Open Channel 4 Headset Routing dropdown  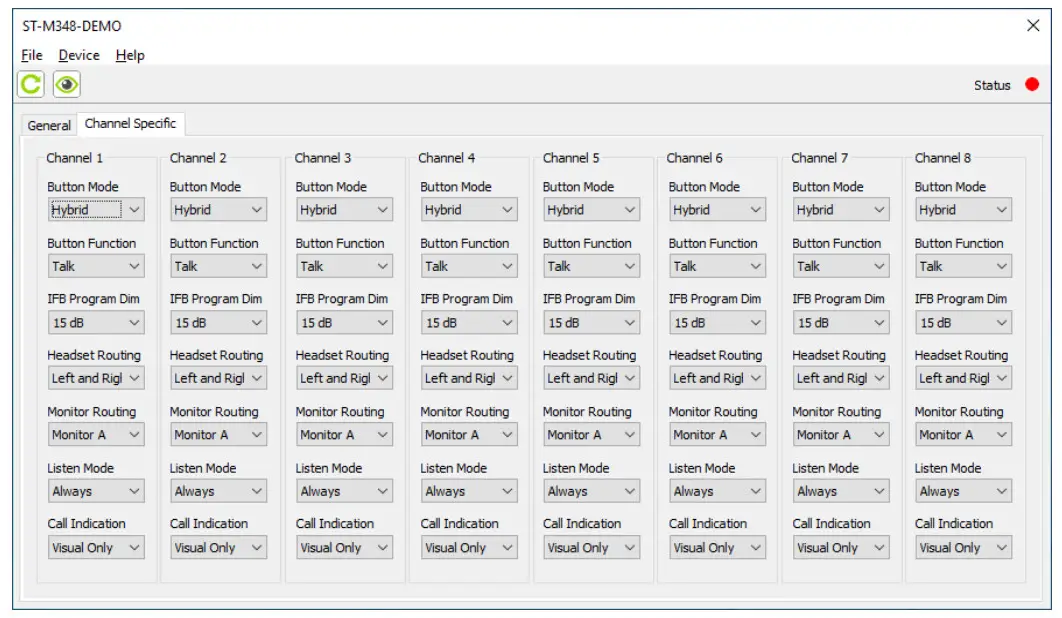(468, 378)
